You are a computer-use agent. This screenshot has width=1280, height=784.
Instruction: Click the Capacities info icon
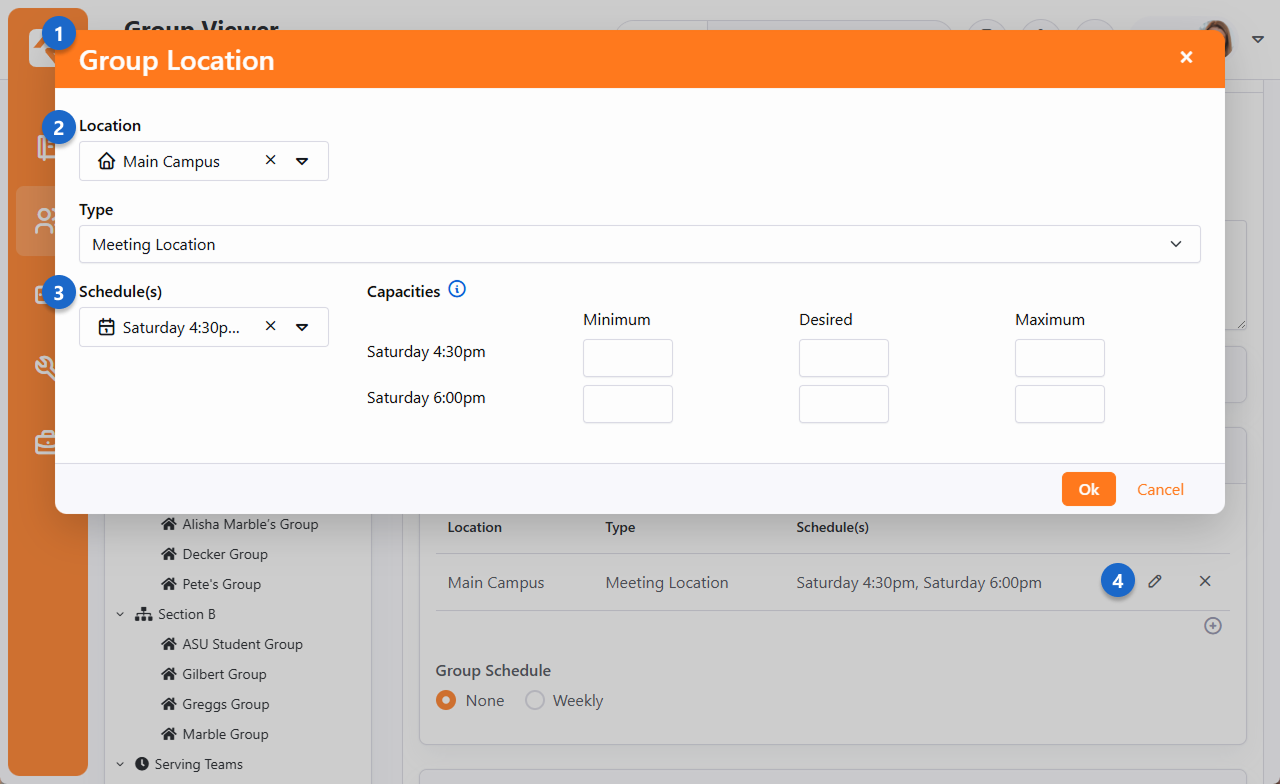coord(457,290)
